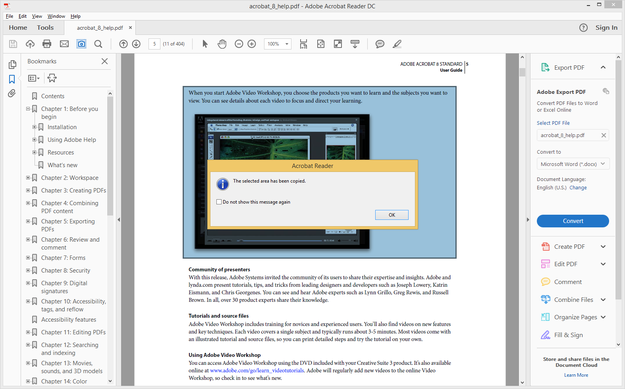Send file by email envelope icon

[x=64, y=44]
